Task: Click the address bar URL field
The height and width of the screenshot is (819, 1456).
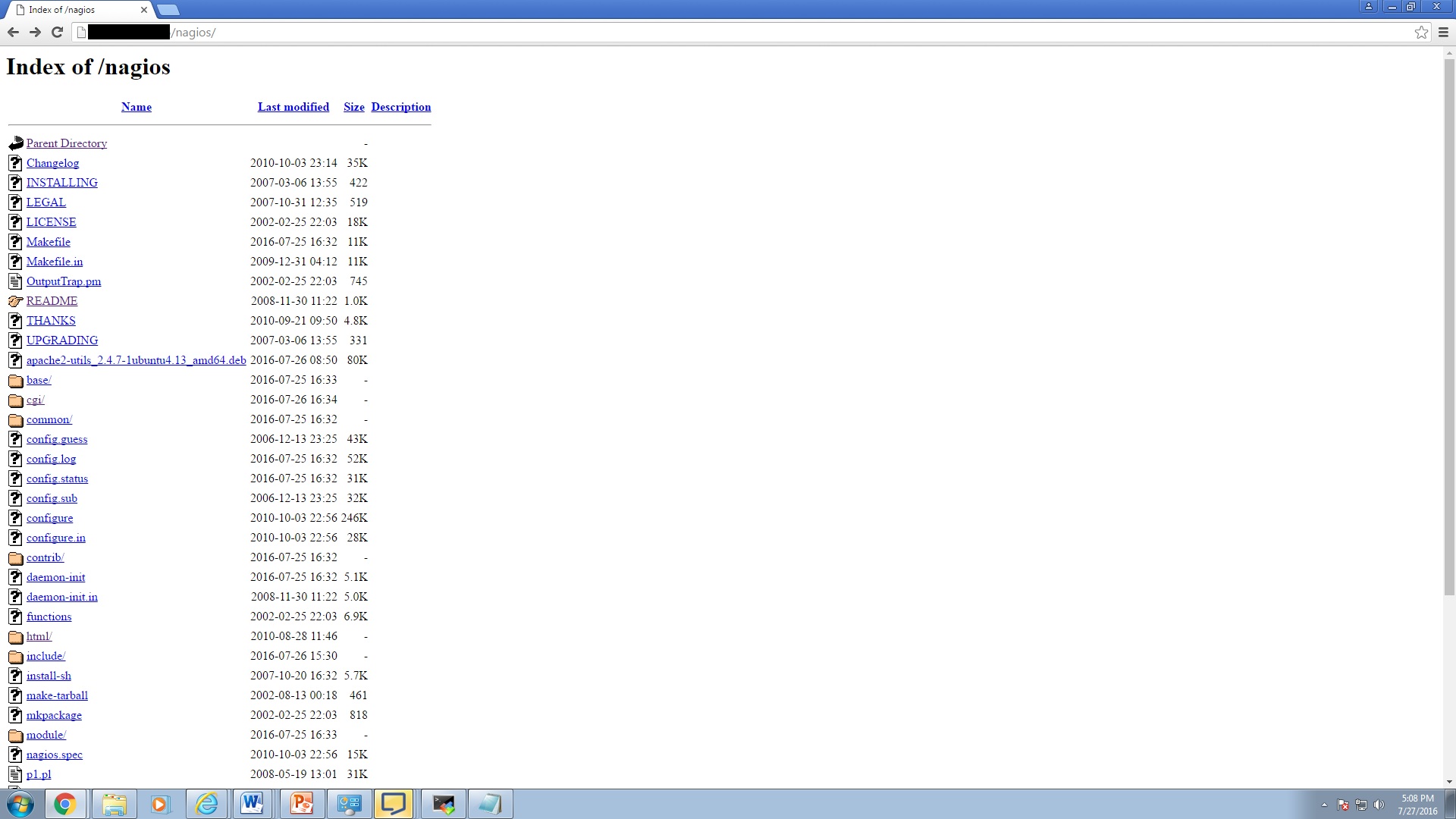Action: pos(758,33)
